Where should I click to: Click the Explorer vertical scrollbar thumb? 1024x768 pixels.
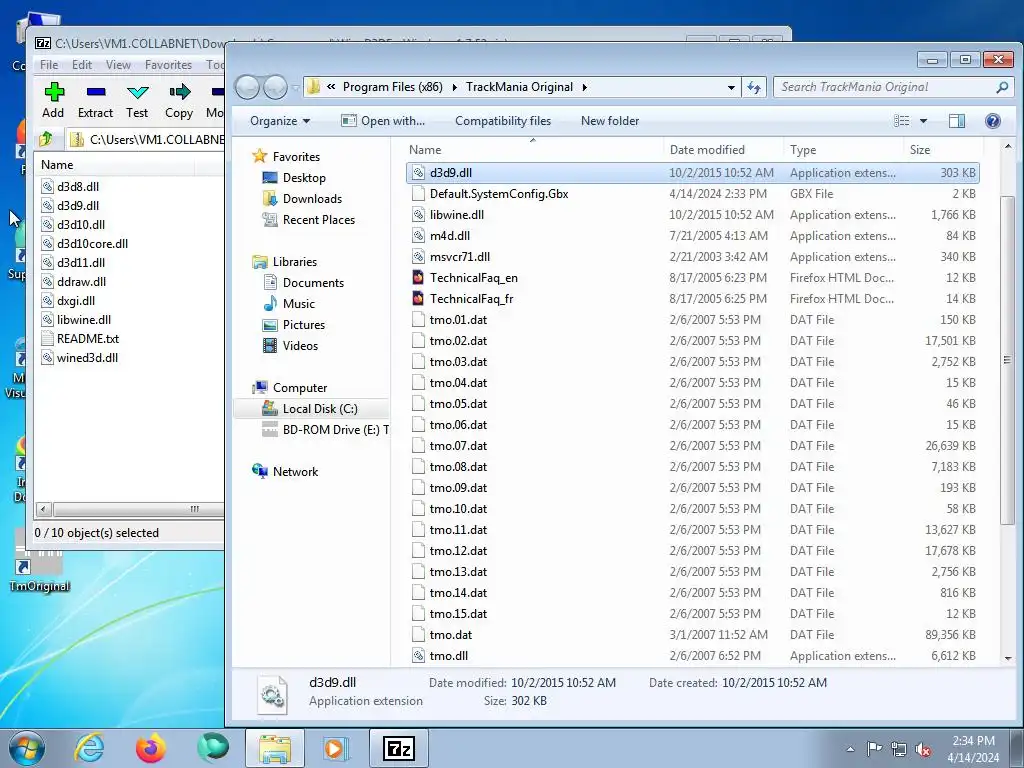pyautogui.click(x=1007, y=360)
